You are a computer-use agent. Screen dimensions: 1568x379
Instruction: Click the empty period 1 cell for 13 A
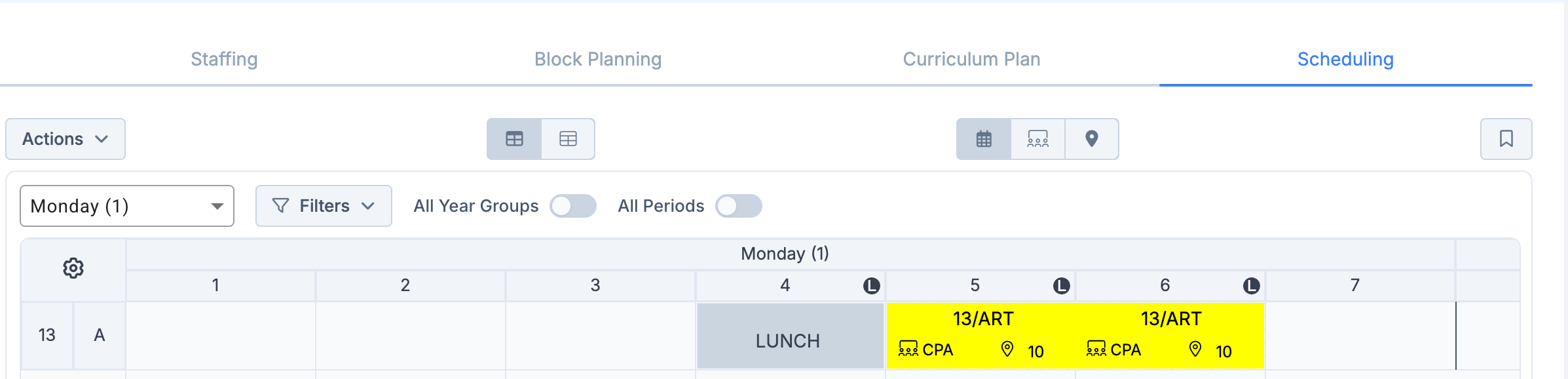221,336
